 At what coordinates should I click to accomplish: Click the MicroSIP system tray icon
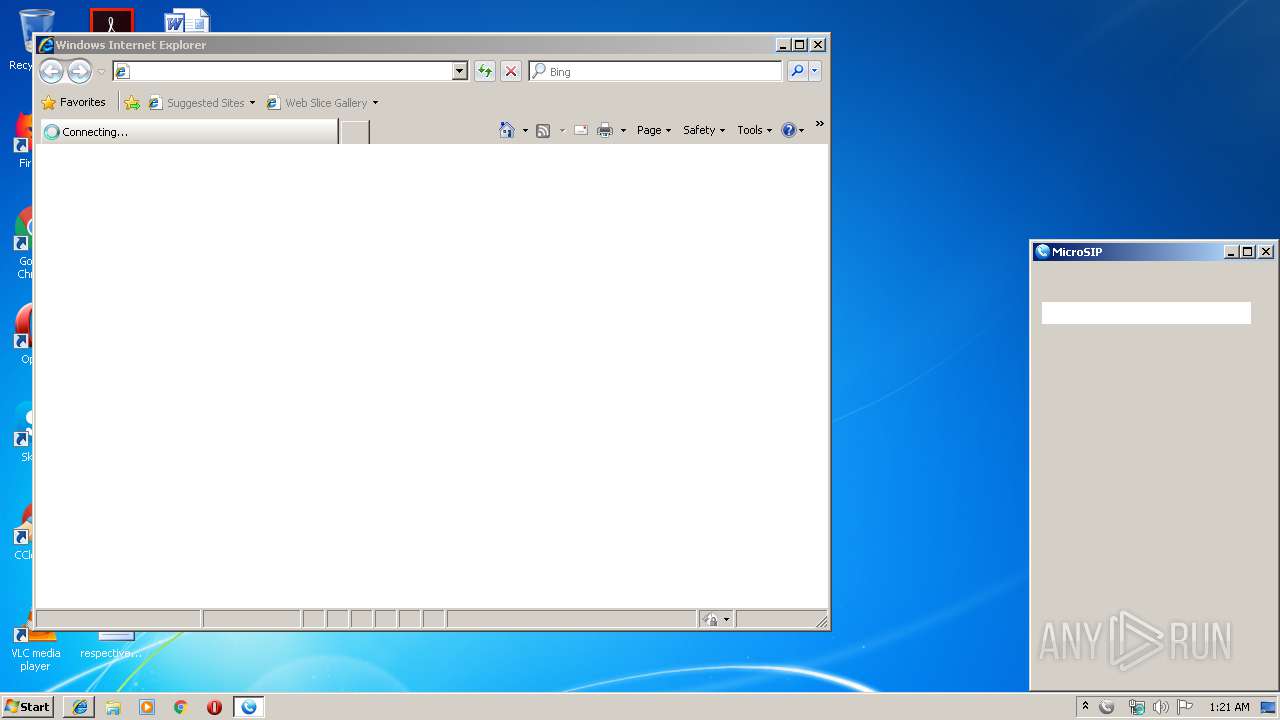pos(1107,707)
